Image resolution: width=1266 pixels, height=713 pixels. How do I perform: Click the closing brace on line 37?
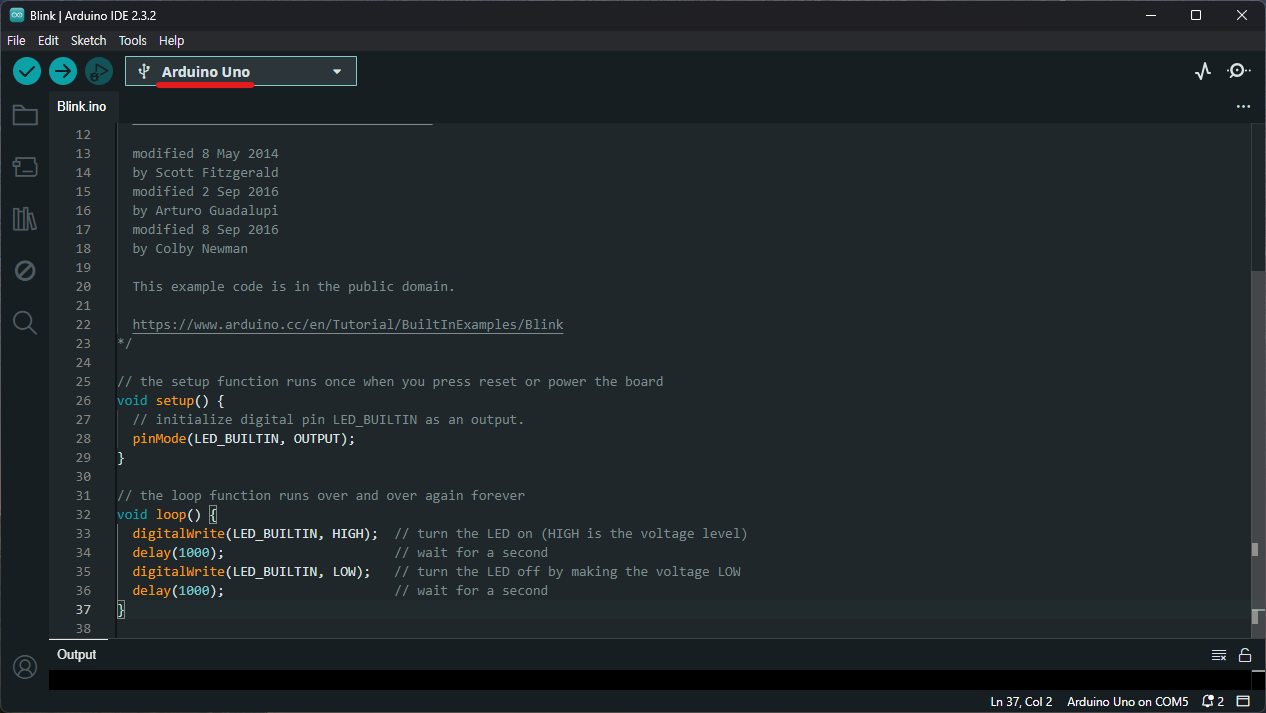[121, 610]
